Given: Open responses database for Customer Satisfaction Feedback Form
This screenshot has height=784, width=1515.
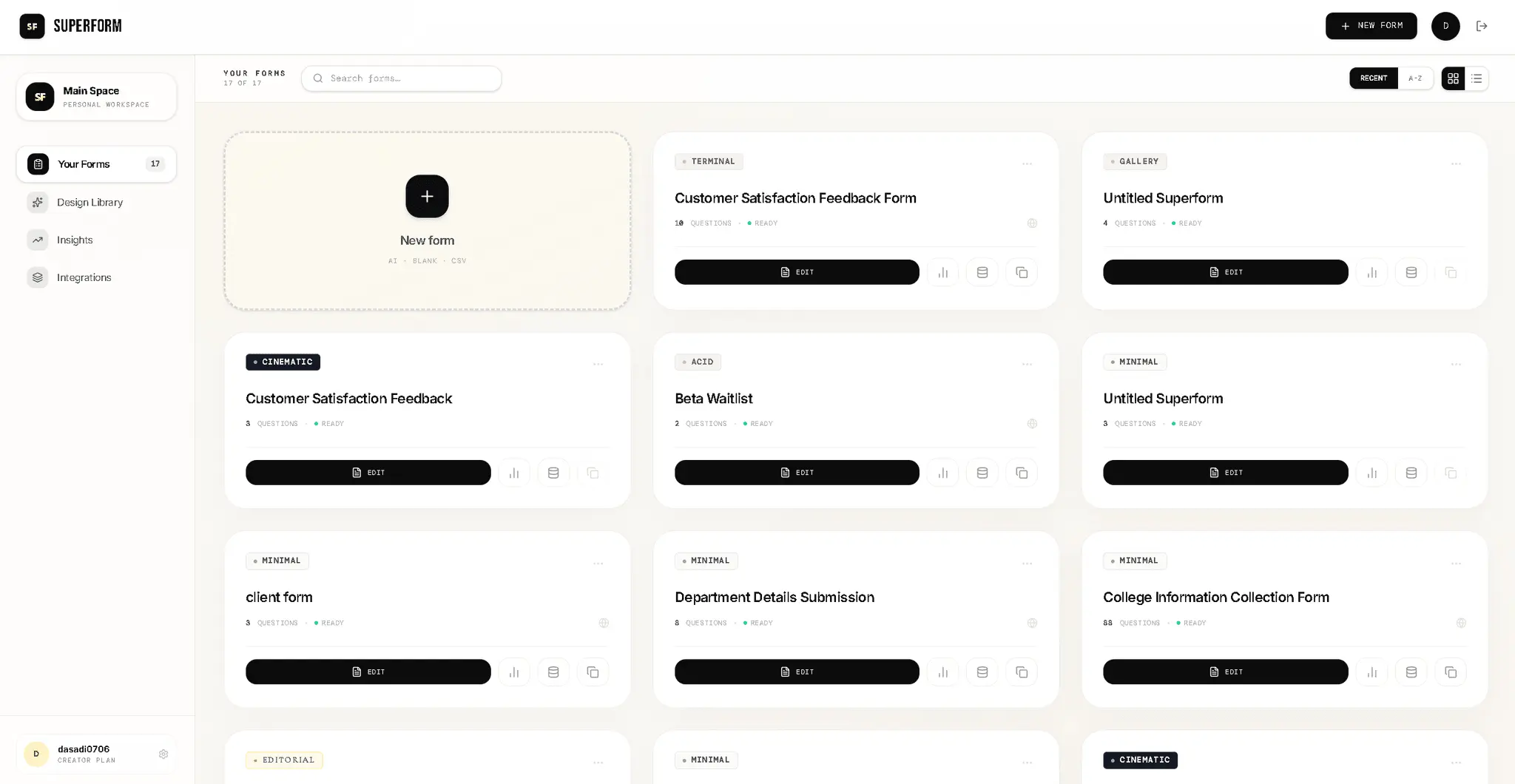Looking at the screenshot, I should (x=982, y=272).
